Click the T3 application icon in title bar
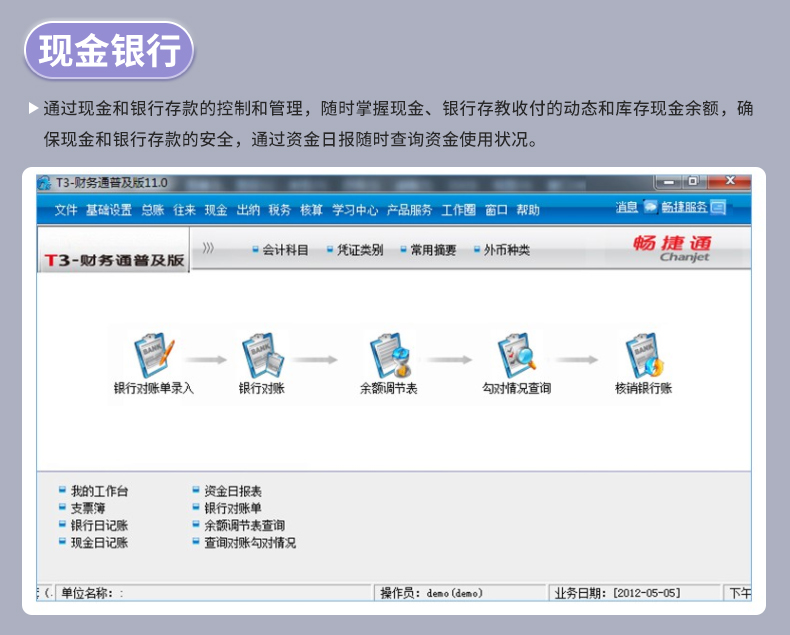 (44, 182)
